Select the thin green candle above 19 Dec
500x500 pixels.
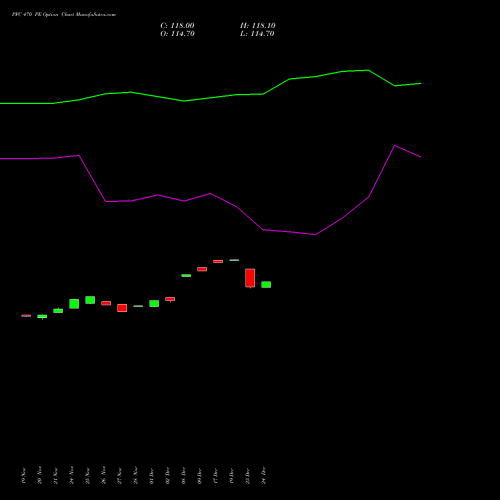234,260
